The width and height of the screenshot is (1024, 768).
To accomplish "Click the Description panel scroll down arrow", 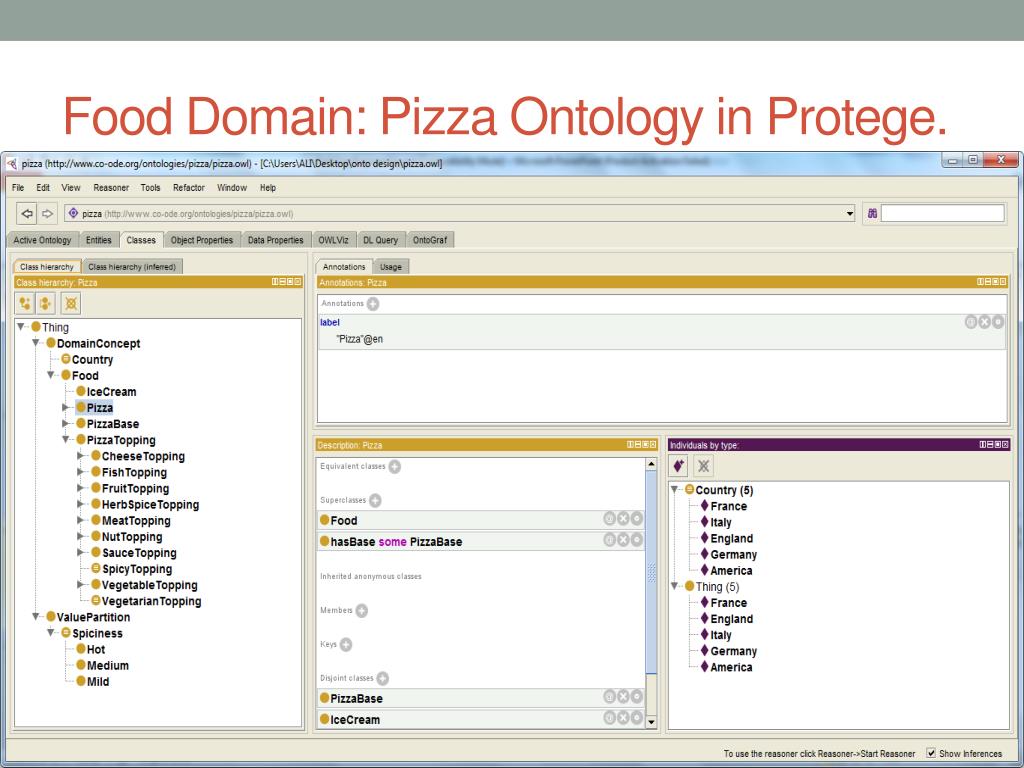I will [650, 722].
